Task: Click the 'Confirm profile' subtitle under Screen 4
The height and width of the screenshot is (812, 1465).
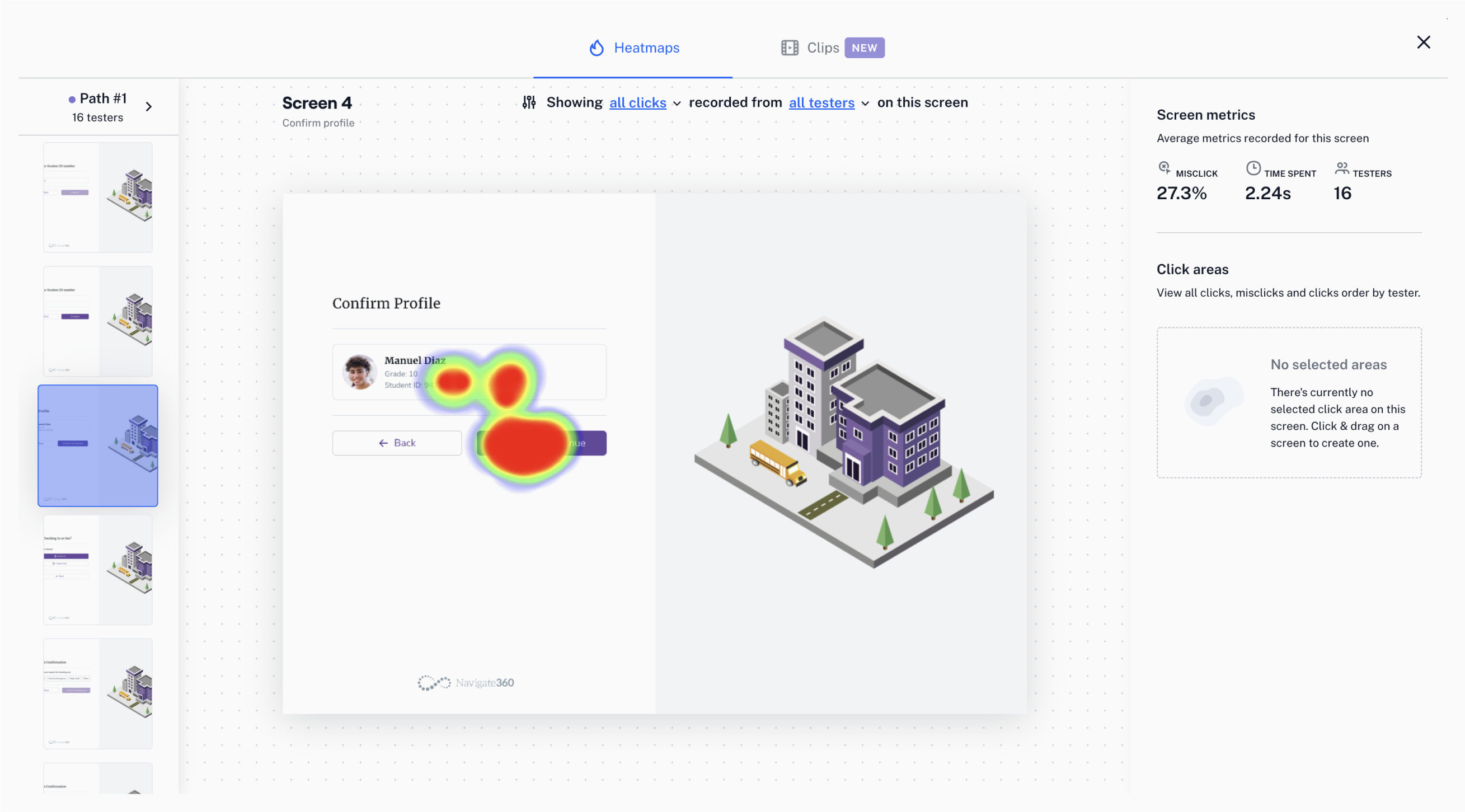Action: point(318,123)
